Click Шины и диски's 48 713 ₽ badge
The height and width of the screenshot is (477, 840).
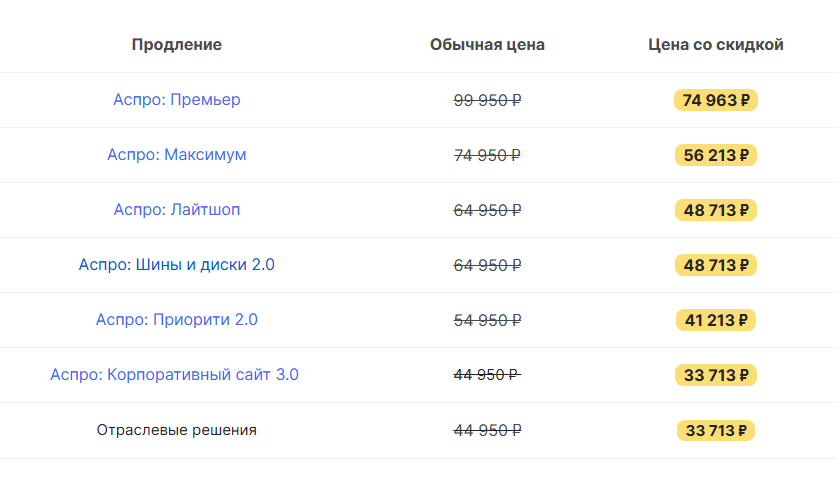pos(716,265)
